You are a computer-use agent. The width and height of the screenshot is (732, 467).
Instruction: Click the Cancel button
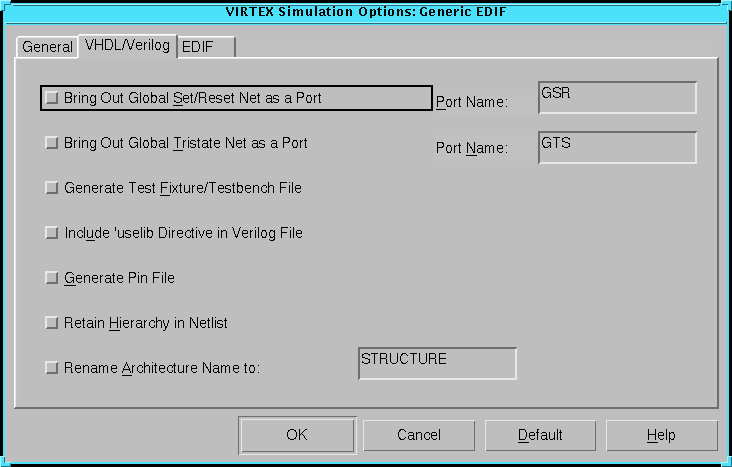coord(419,435)
